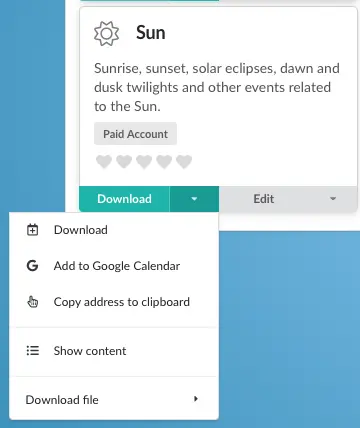Expand the Edit dropdown arrow
Viewport: 360px width, 428px height.
[x=332, y=199]
